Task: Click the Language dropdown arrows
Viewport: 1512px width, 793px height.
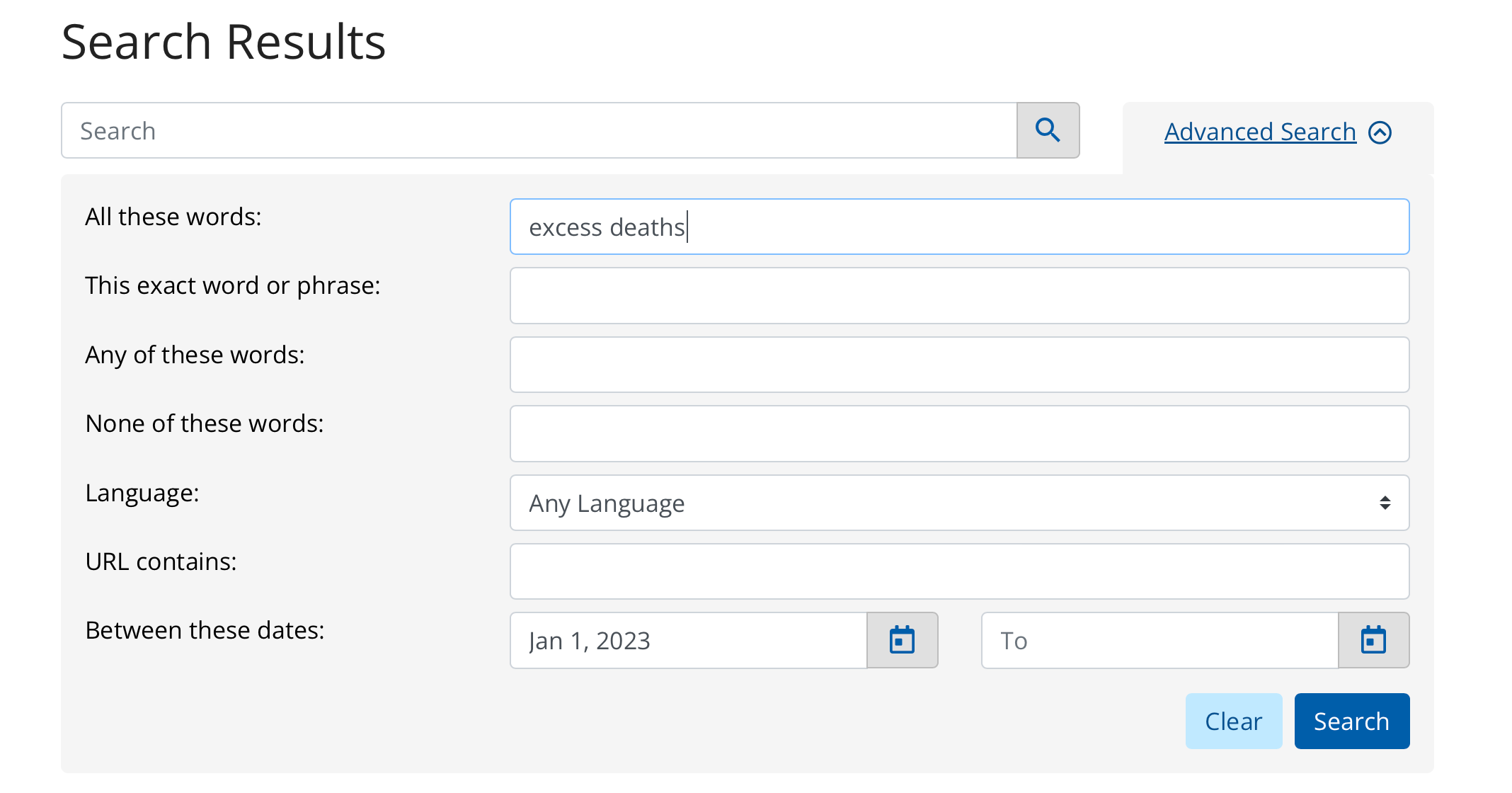Action: tap(1385, 503)
